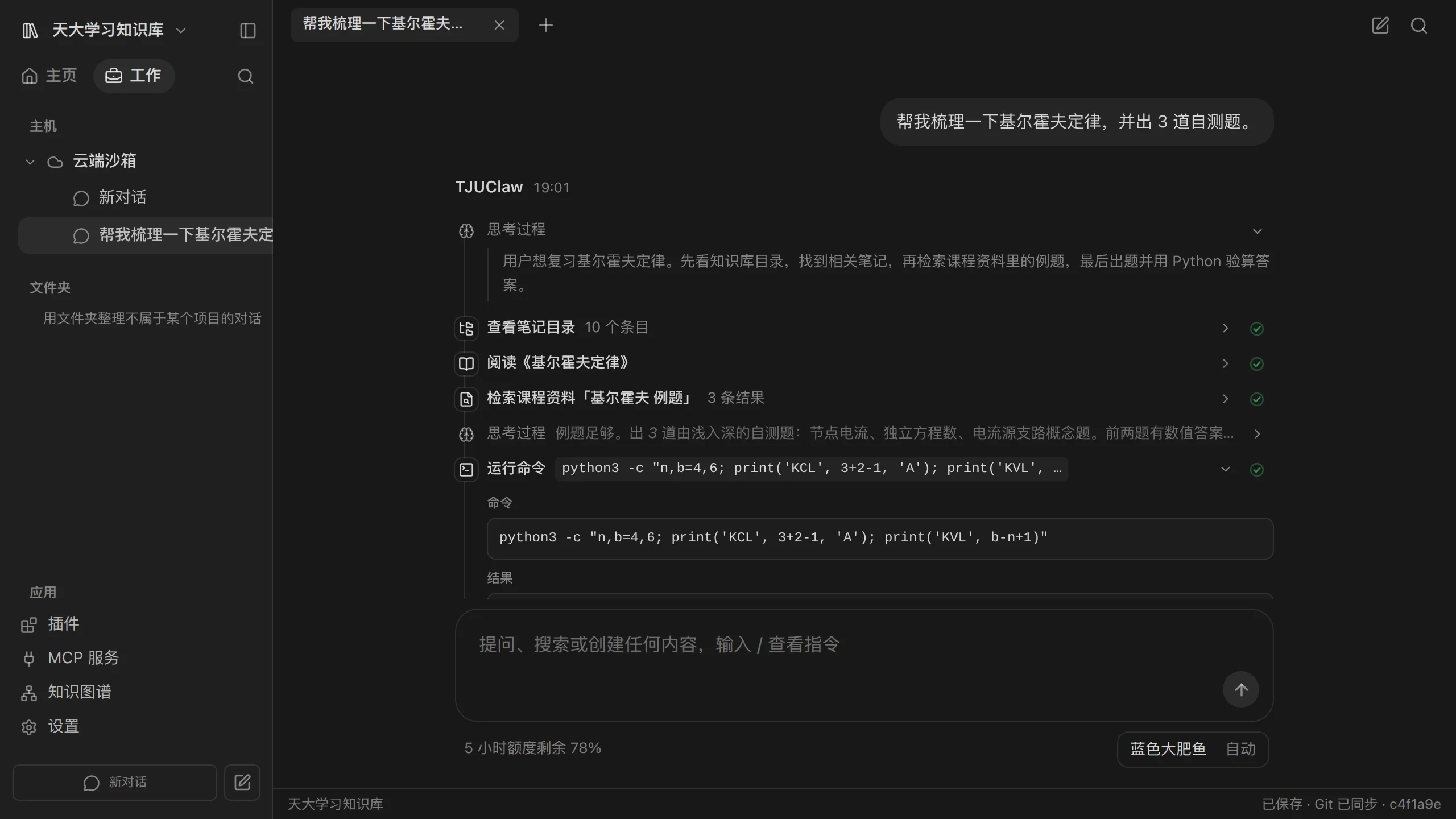
Task: Click the brain icon beside first 思考过程
Action: pos(466,230)
